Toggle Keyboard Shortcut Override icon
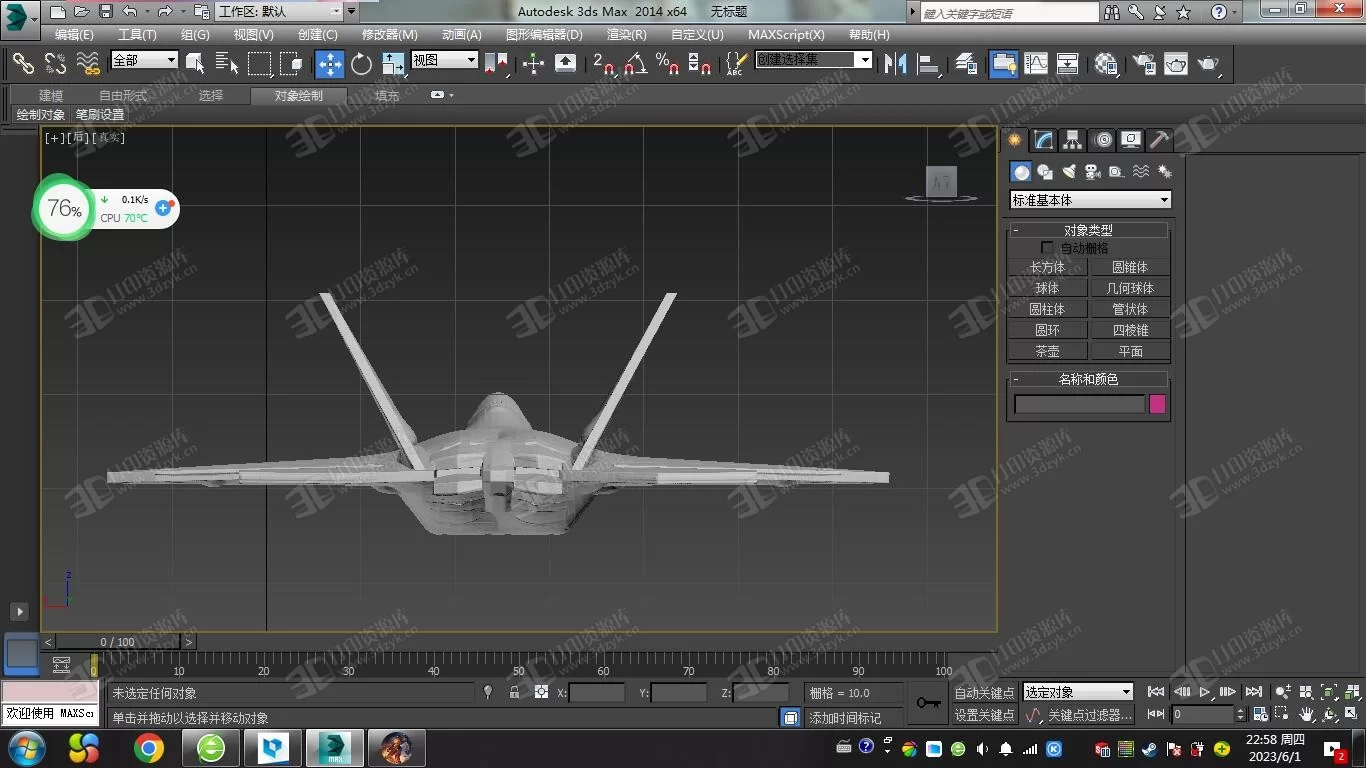 pyautogui.click(x=565, y=64)
